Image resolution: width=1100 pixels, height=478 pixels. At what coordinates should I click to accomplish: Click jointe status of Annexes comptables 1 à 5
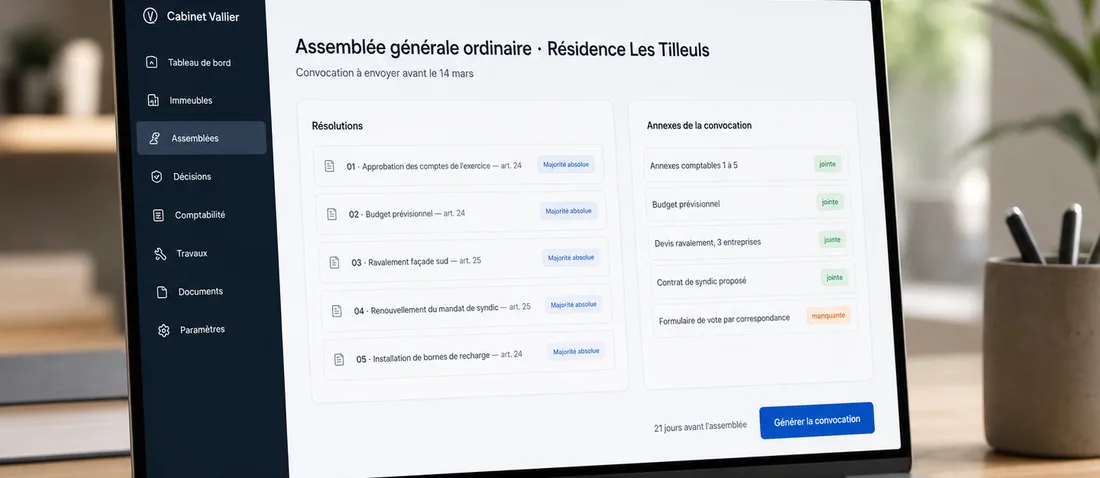pyautogui.click(x=827, y=164)
